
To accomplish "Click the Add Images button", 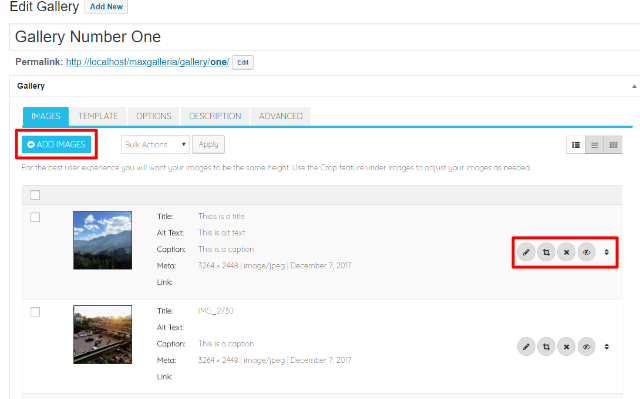I will pyautogui.click(x=56, y=144).
